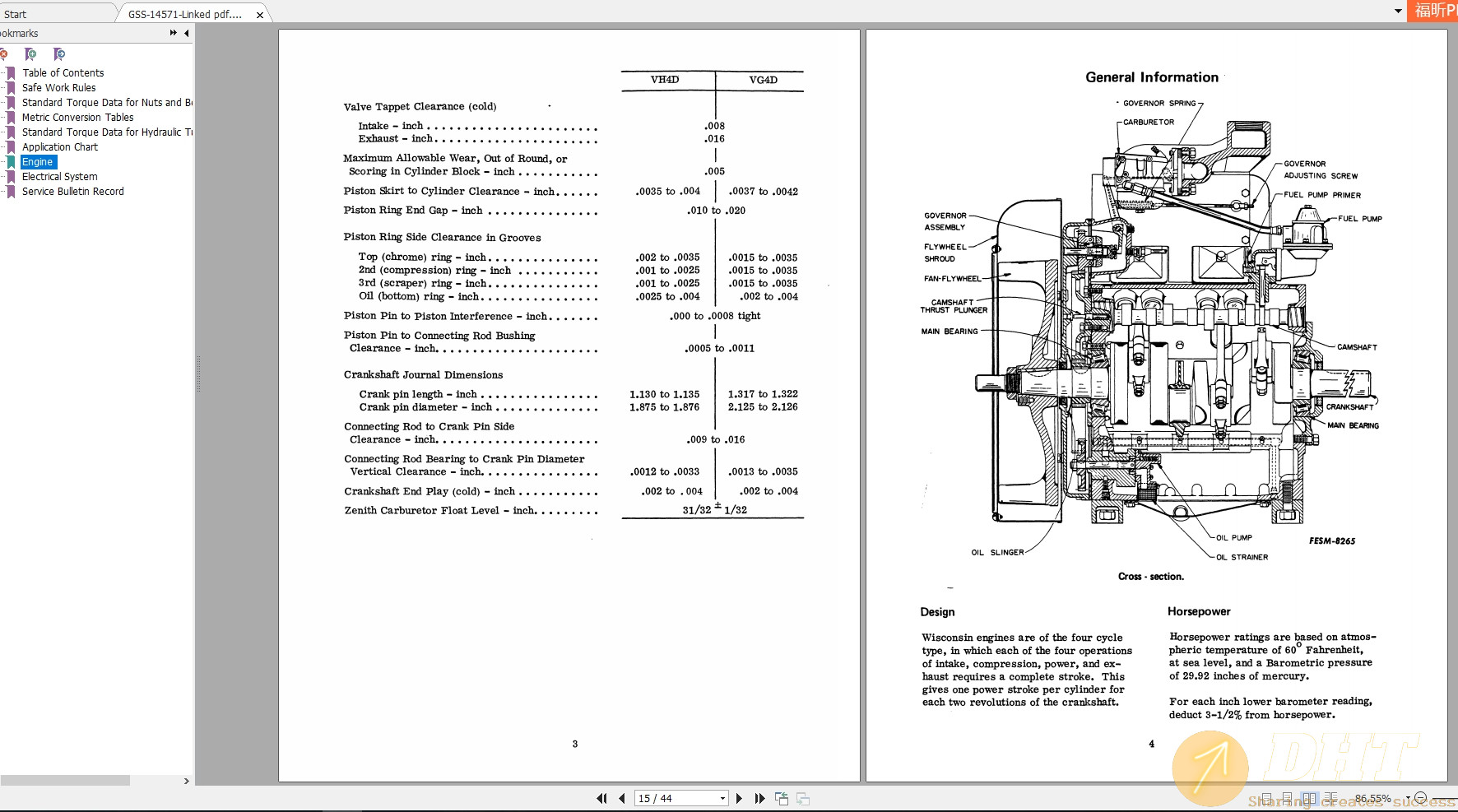This screenshot has width=1458, height=812.
Task: Click the OIL STRAINER label in the diagram
Action: (x=1242, y=557)
